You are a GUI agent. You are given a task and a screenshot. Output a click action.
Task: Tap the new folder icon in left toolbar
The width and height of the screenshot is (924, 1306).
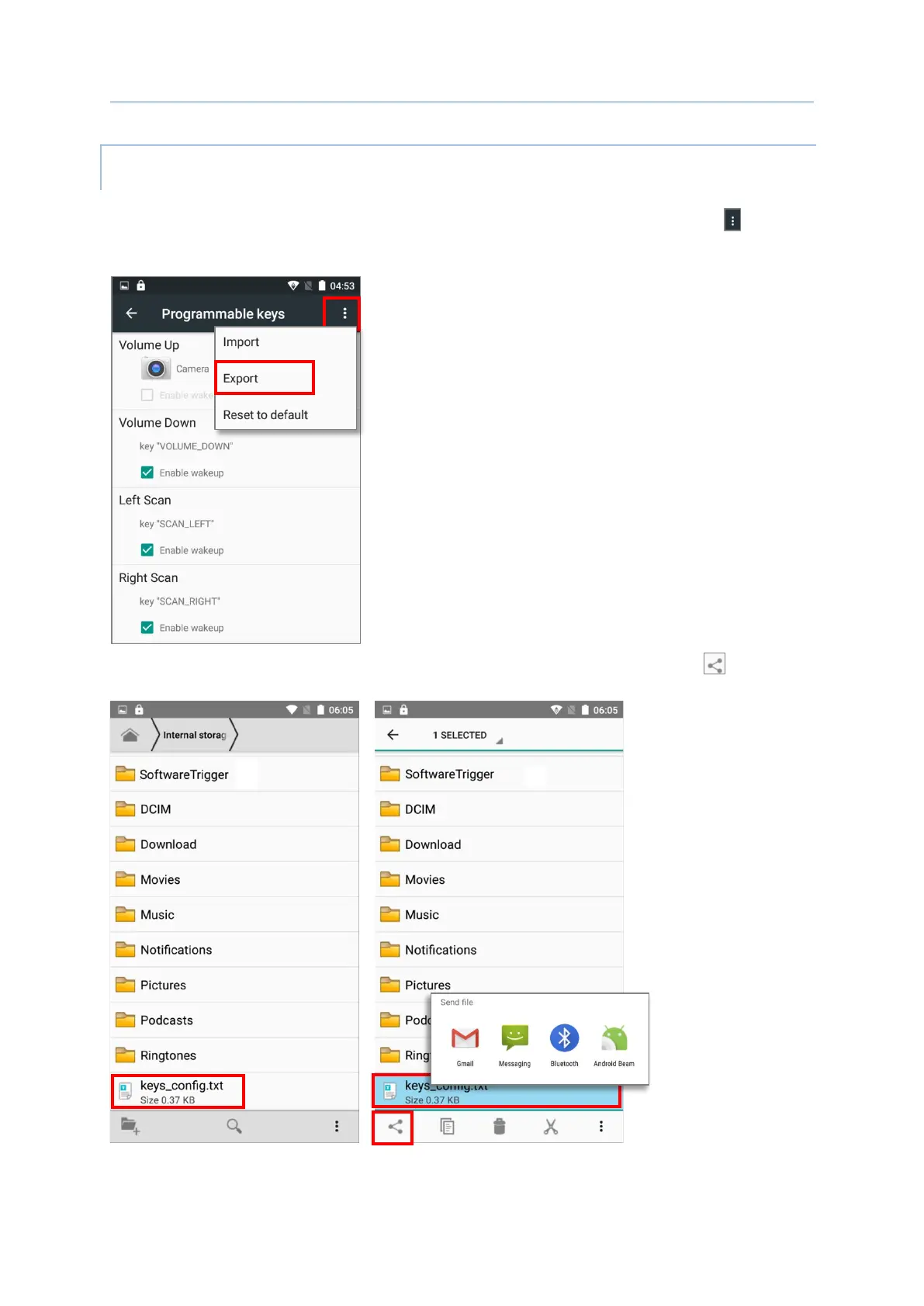coord(130,1126)
